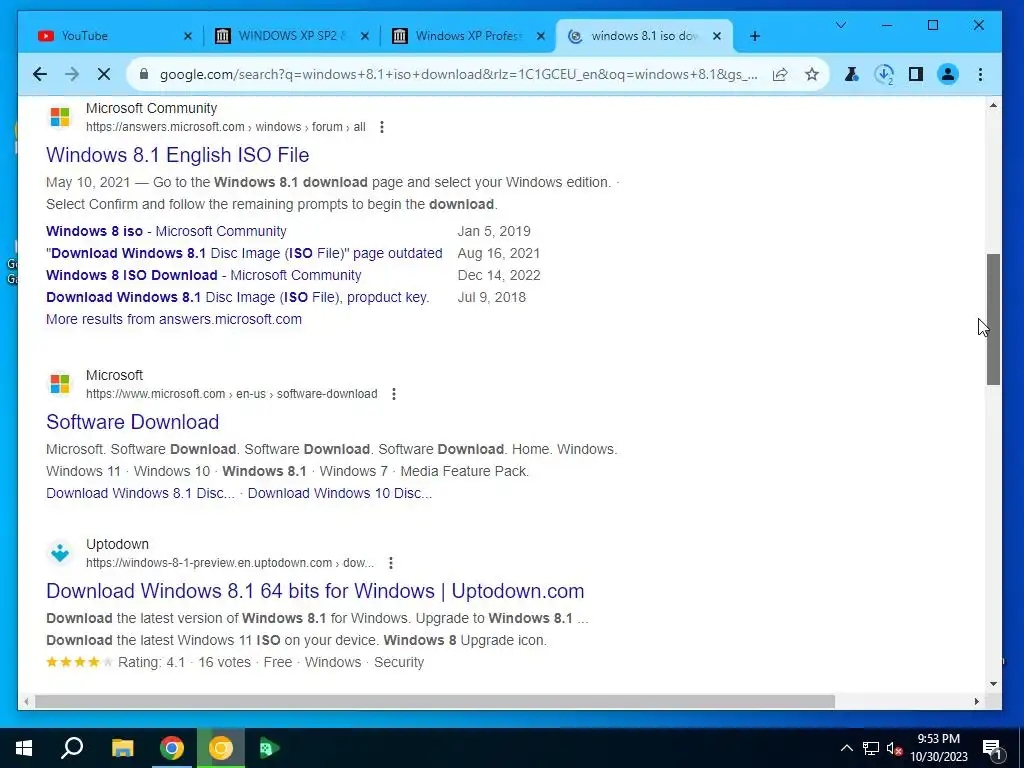Open the notification center icon

click(993, 748)
